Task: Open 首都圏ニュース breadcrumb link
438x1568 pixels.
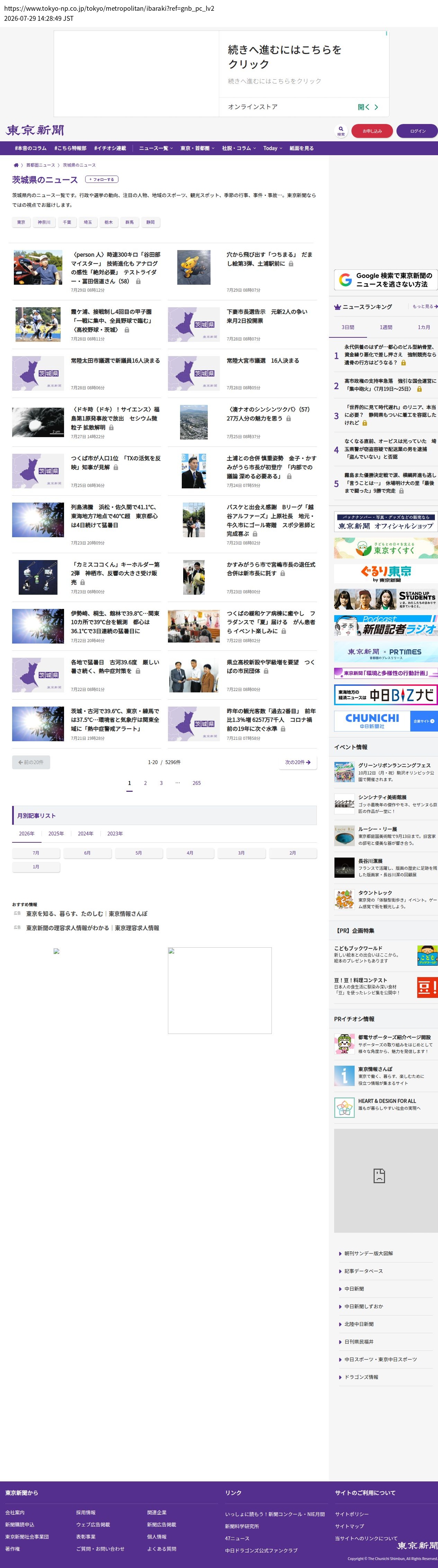Action: pos(40,165)
